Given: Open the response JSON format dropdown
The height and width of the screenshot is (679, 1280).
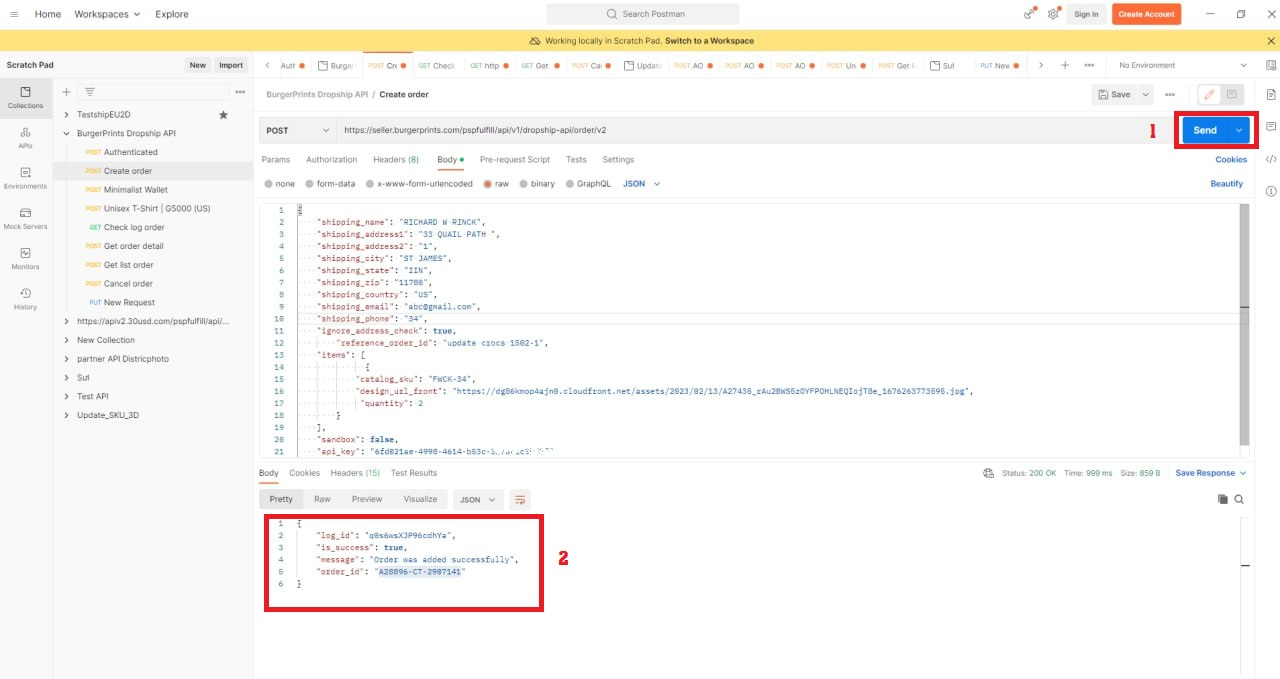Looking at the screenshot, I should pyautogui.click(x=478, y=499).
